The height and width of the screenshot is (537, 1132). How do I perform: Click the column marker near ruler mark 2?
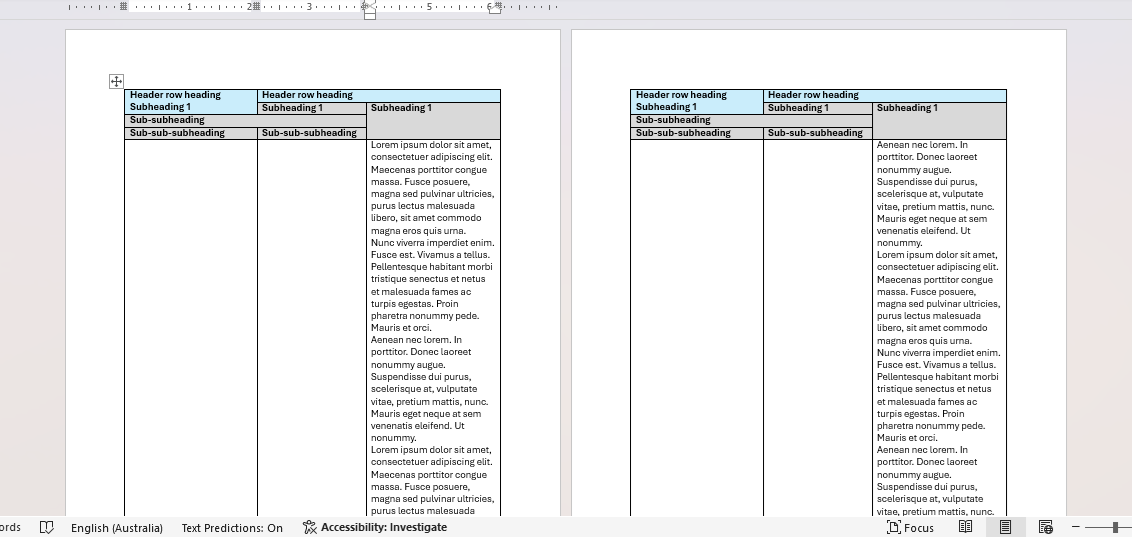(x=256, y=6)
